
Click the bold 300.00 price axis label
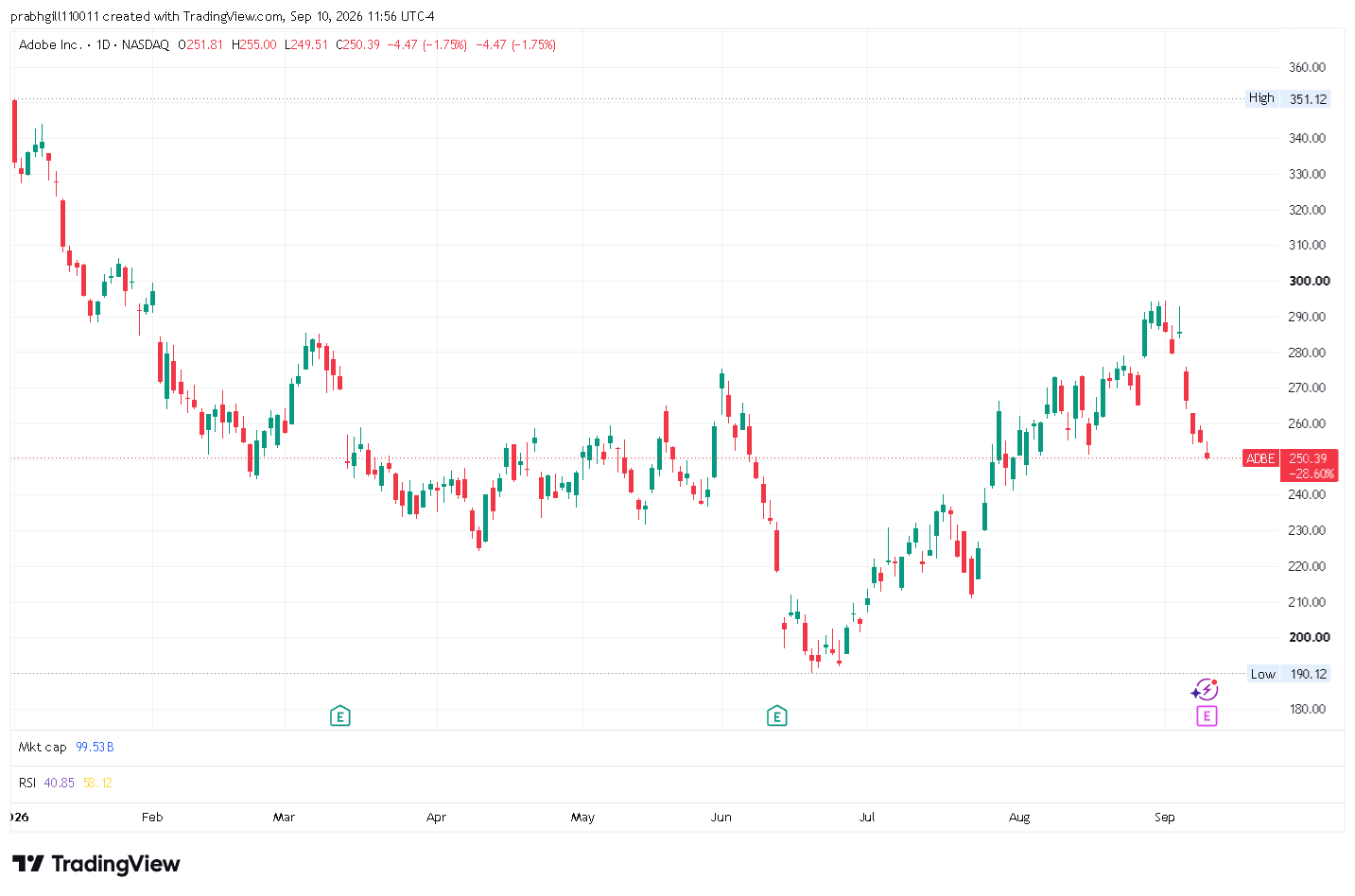click(x=1310, y=281)
